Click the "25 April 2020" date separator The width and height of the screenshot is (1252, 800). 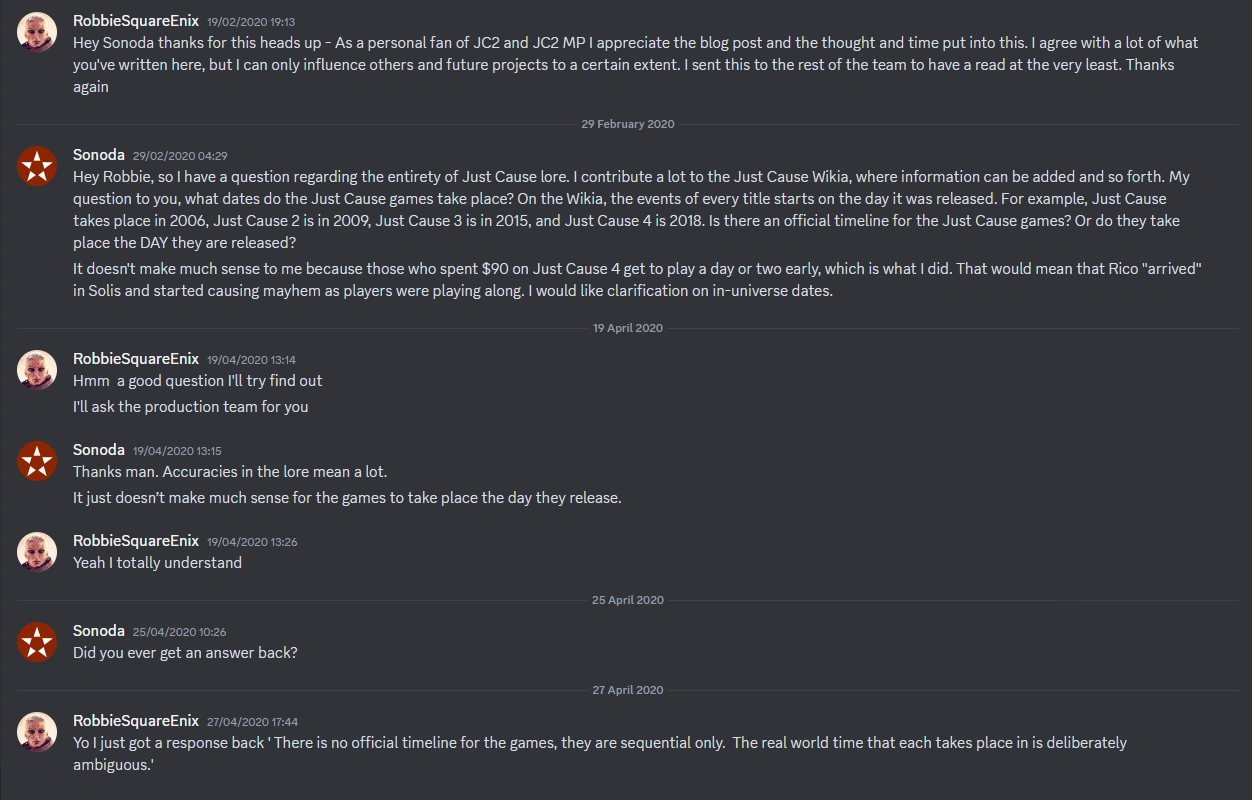pos(627,600)
